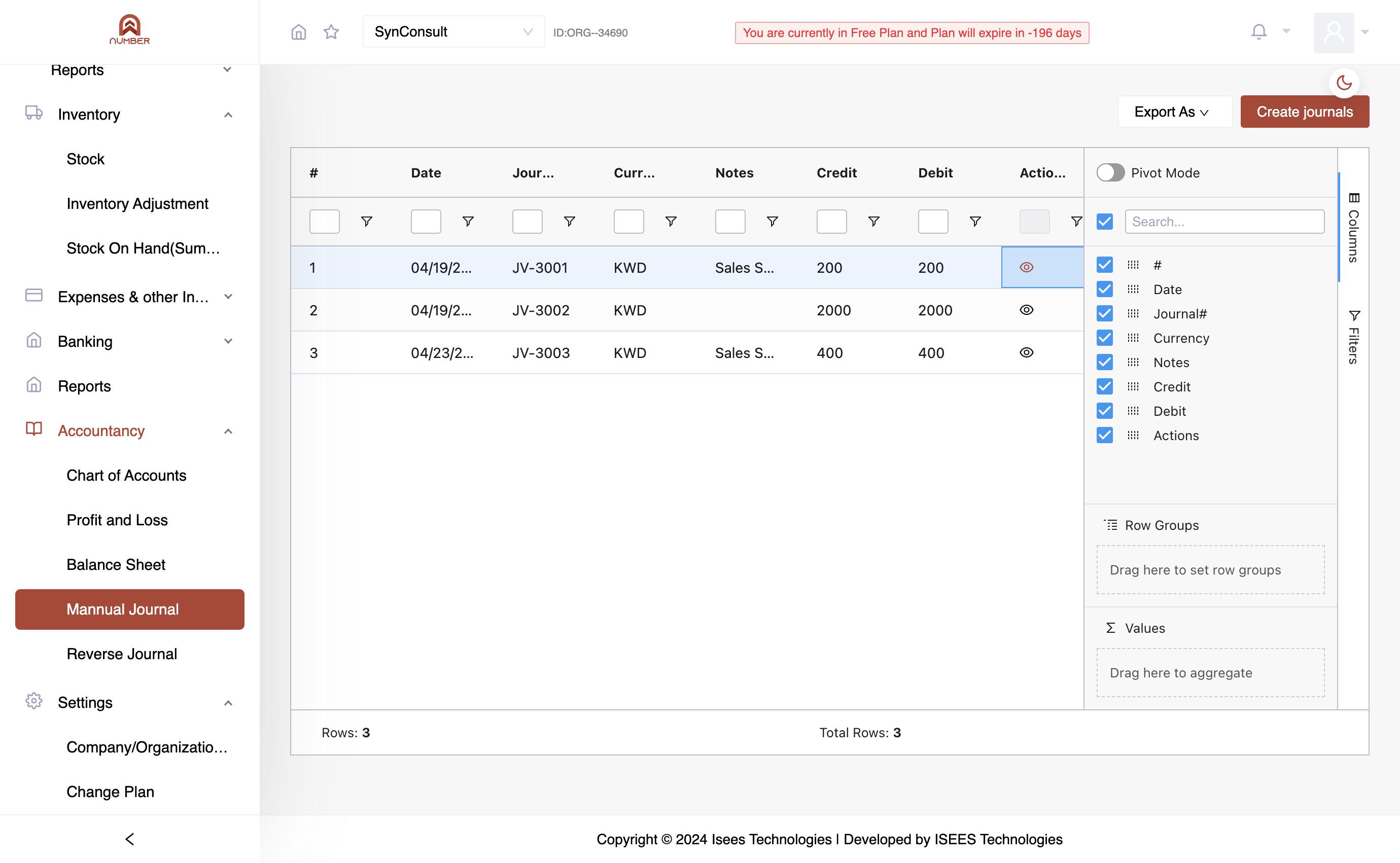Open user profile avatar

click(x=1334, y=32)
